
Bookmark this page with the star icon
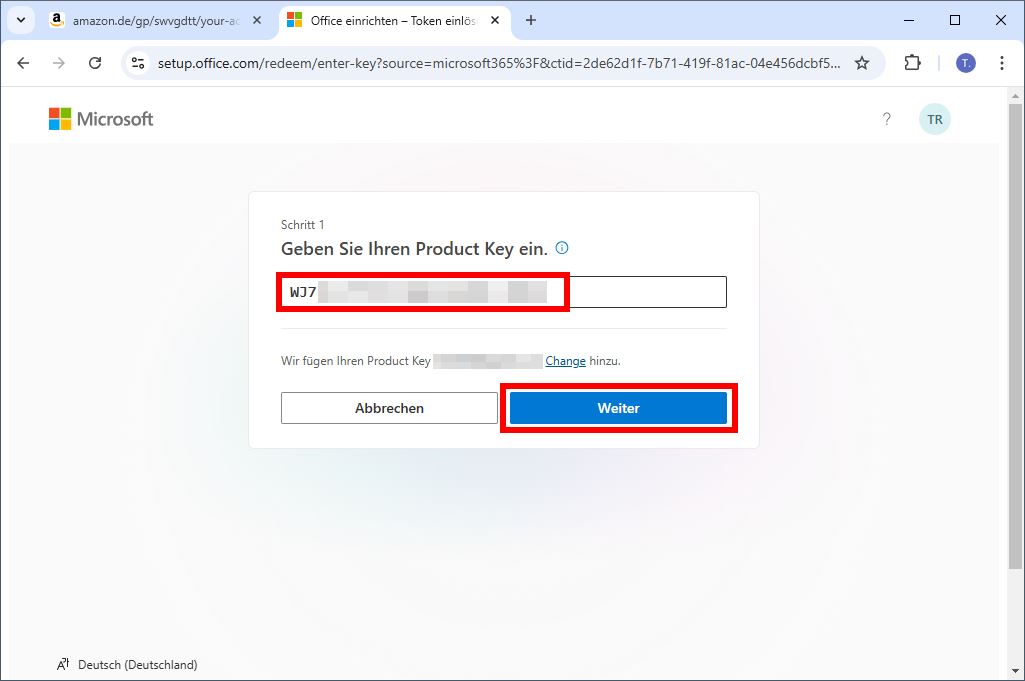(x=862, y=62)
